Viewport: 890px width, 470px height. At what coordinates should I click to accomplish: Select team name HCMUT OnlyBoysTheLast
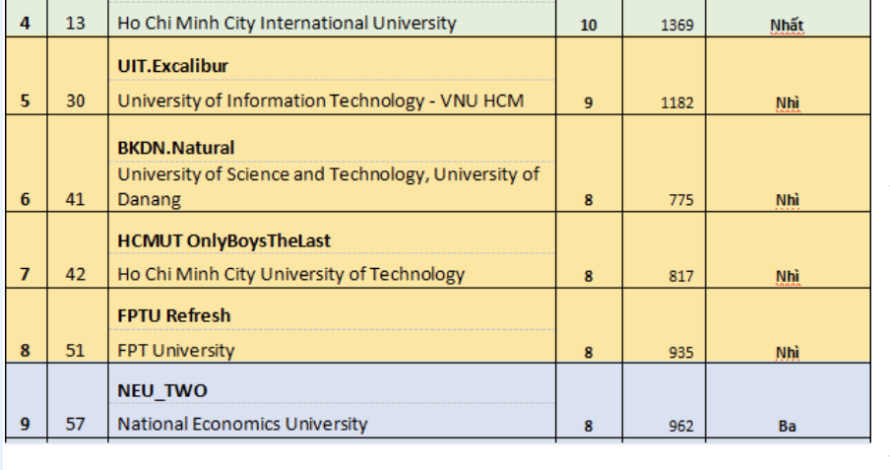tap(224, 241)
